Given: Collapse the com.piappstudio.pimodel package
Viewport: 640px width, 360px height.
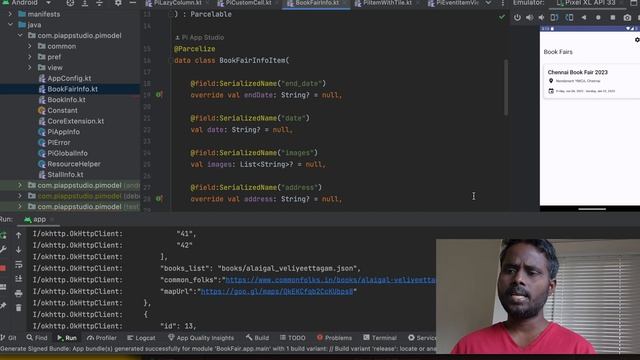Looking at the screenshot, I should pos(20,36).
